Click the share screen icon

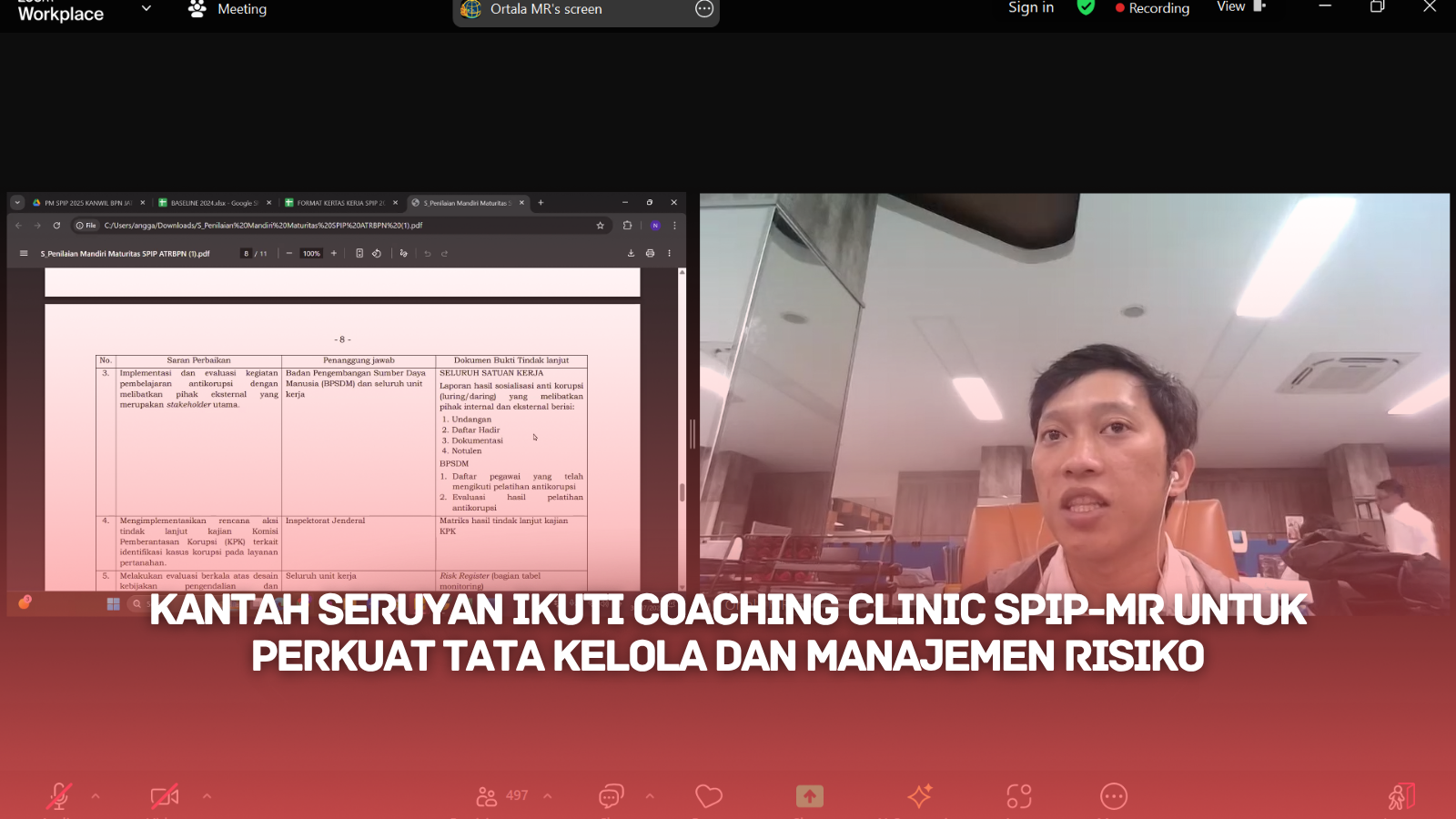809,796
